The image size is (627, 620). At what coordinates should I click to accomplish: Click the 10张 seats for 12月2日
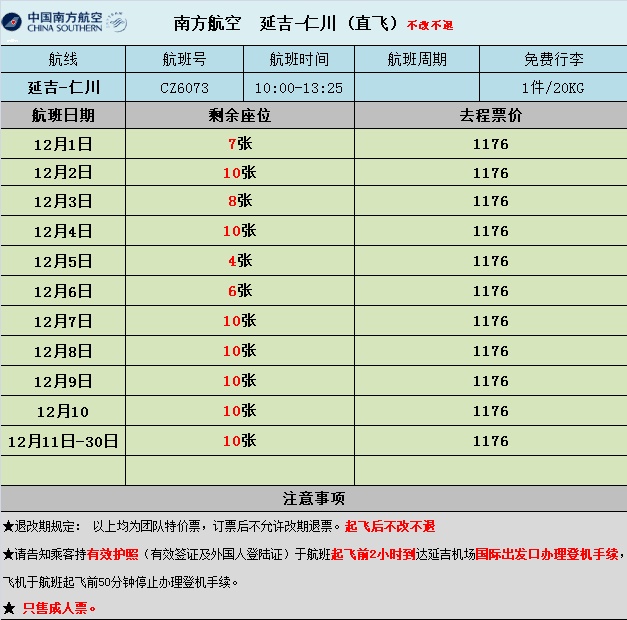click(x=240, y=172)
